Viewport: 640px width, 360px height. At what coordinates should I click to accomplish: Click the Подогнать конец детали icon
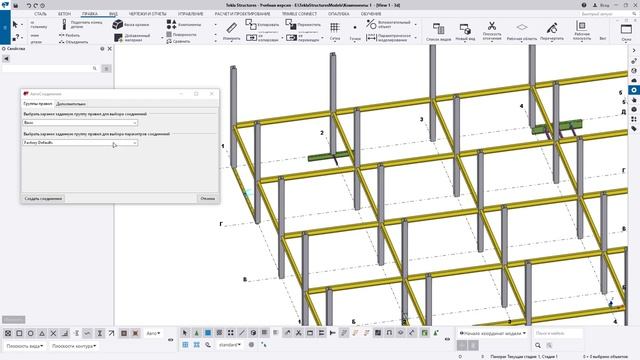coord(64,24)
